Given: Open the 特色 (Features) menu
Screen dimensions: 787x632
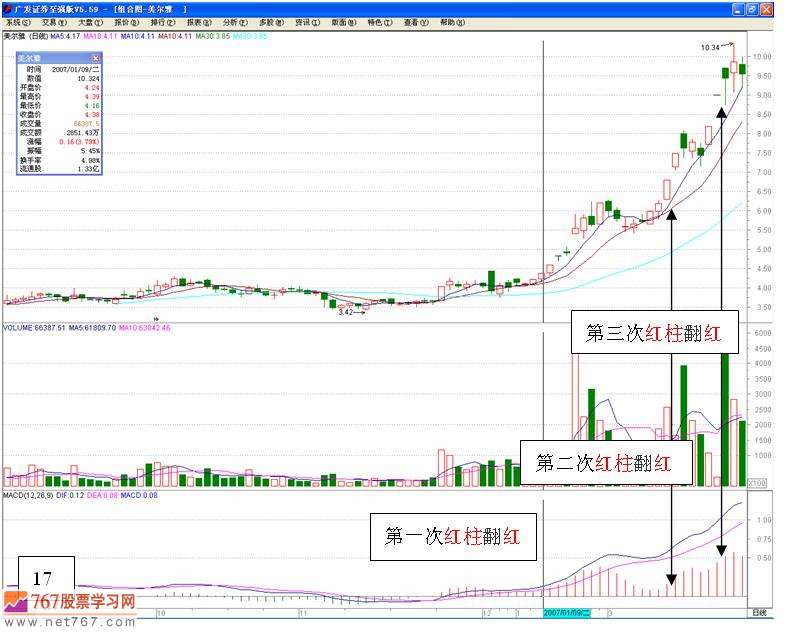Looking at the screenshot, I should (x=377, y=21).
